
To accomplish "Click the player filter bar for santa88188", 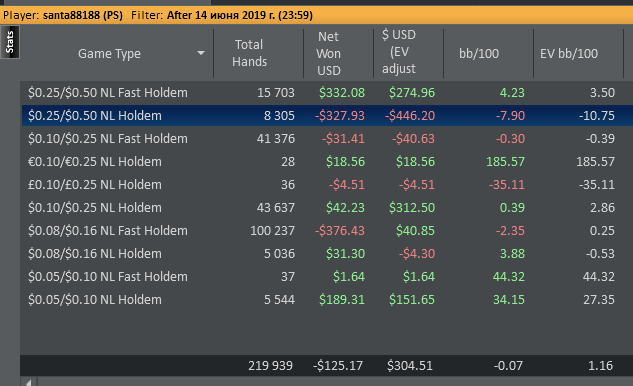I will click(x=316, y=15).
